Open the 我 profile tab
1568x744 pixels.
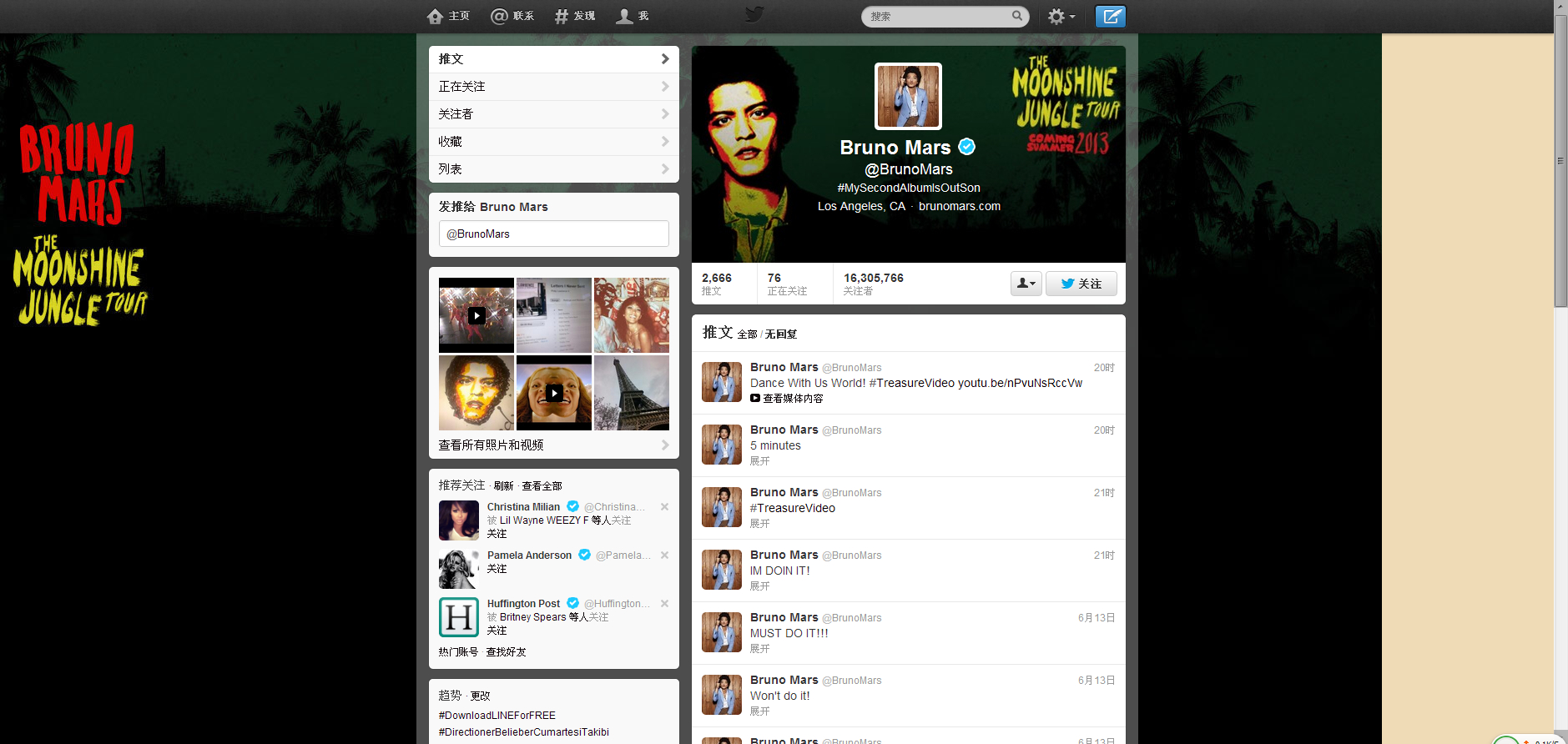[632, 16]
